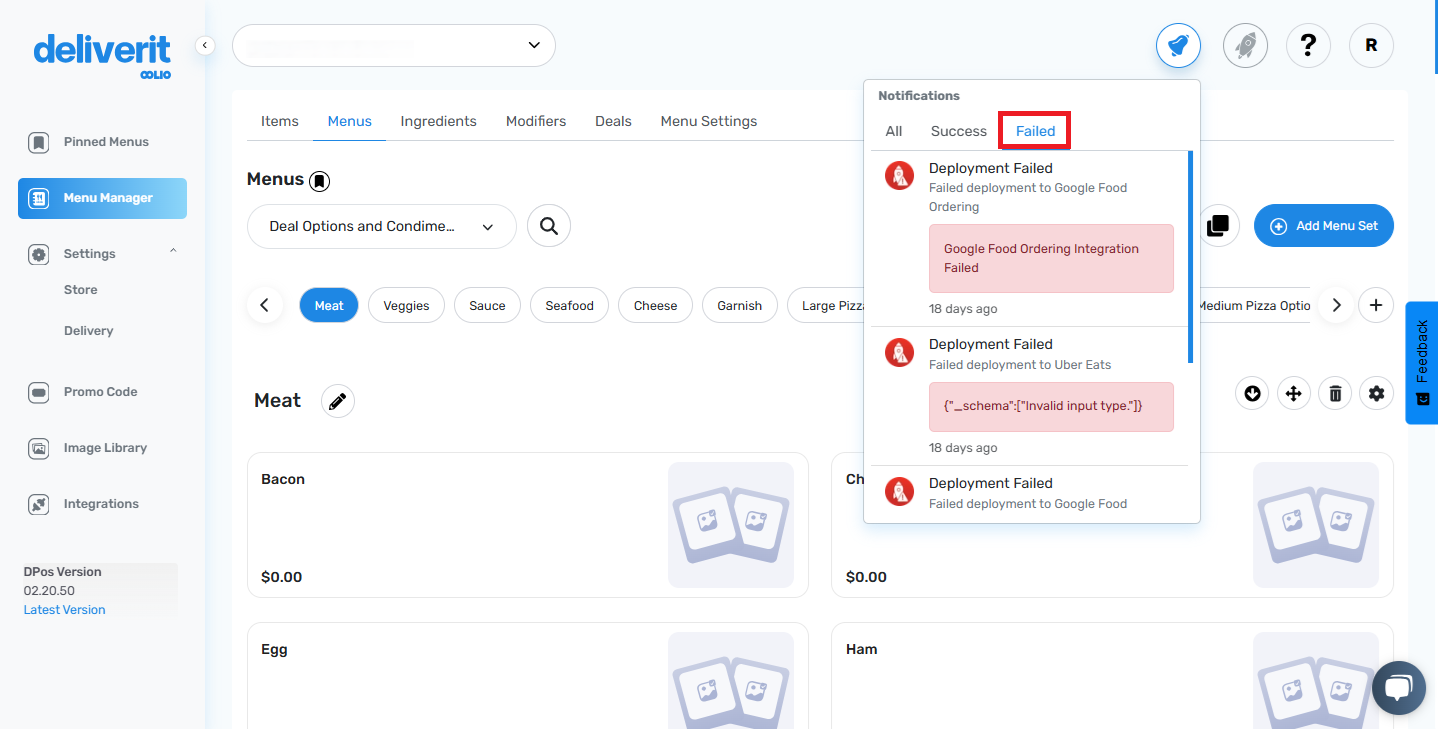Click the Ham item image placeholder
This screenshot has width=1438, height=729.
1316,680
